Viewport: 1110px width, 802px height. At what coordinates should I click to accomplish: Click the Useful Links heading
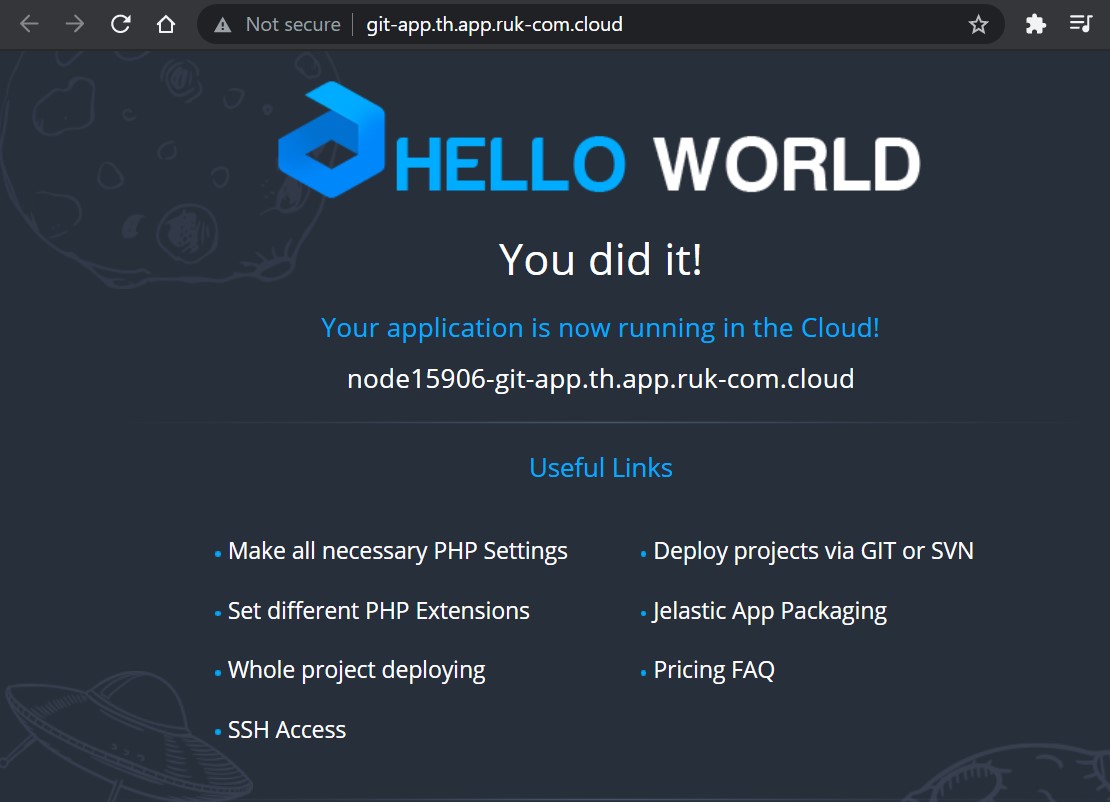[601, 468]
